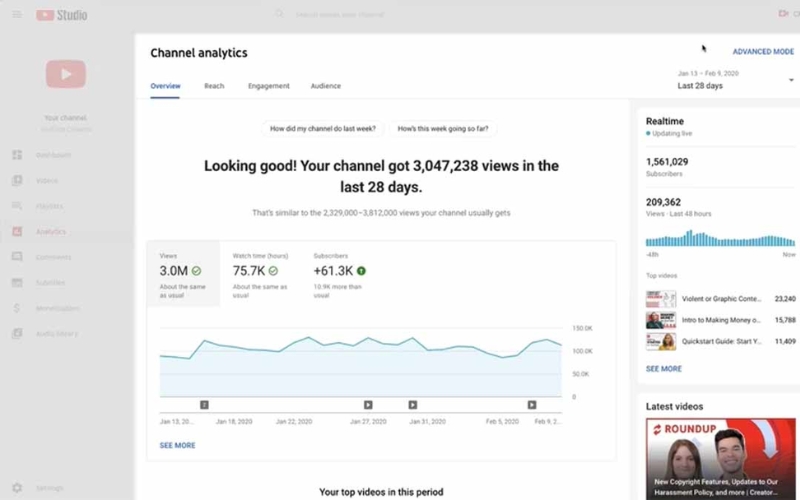800x500 pixels.
Task: Open the Last 28 days date dropdown
Action: click(735, 80)
